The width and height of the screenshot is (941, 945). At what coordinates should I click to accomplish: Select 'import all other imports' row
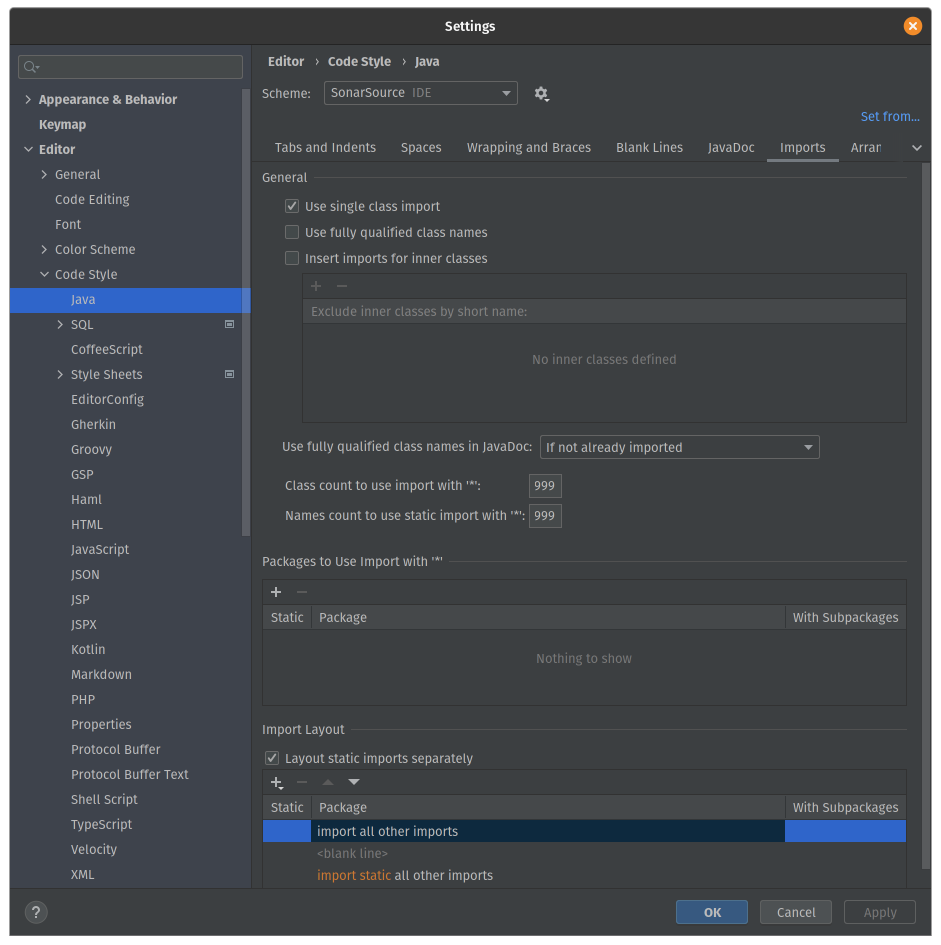click(584, 831)
